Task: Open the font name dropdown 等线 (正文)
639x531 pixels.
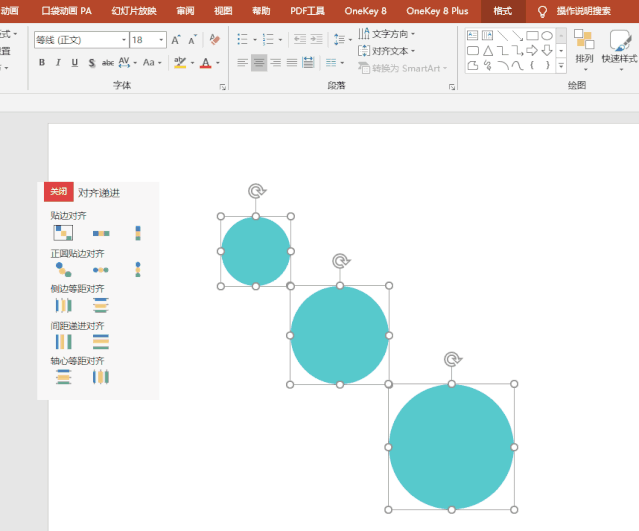Action: [123, 40]
